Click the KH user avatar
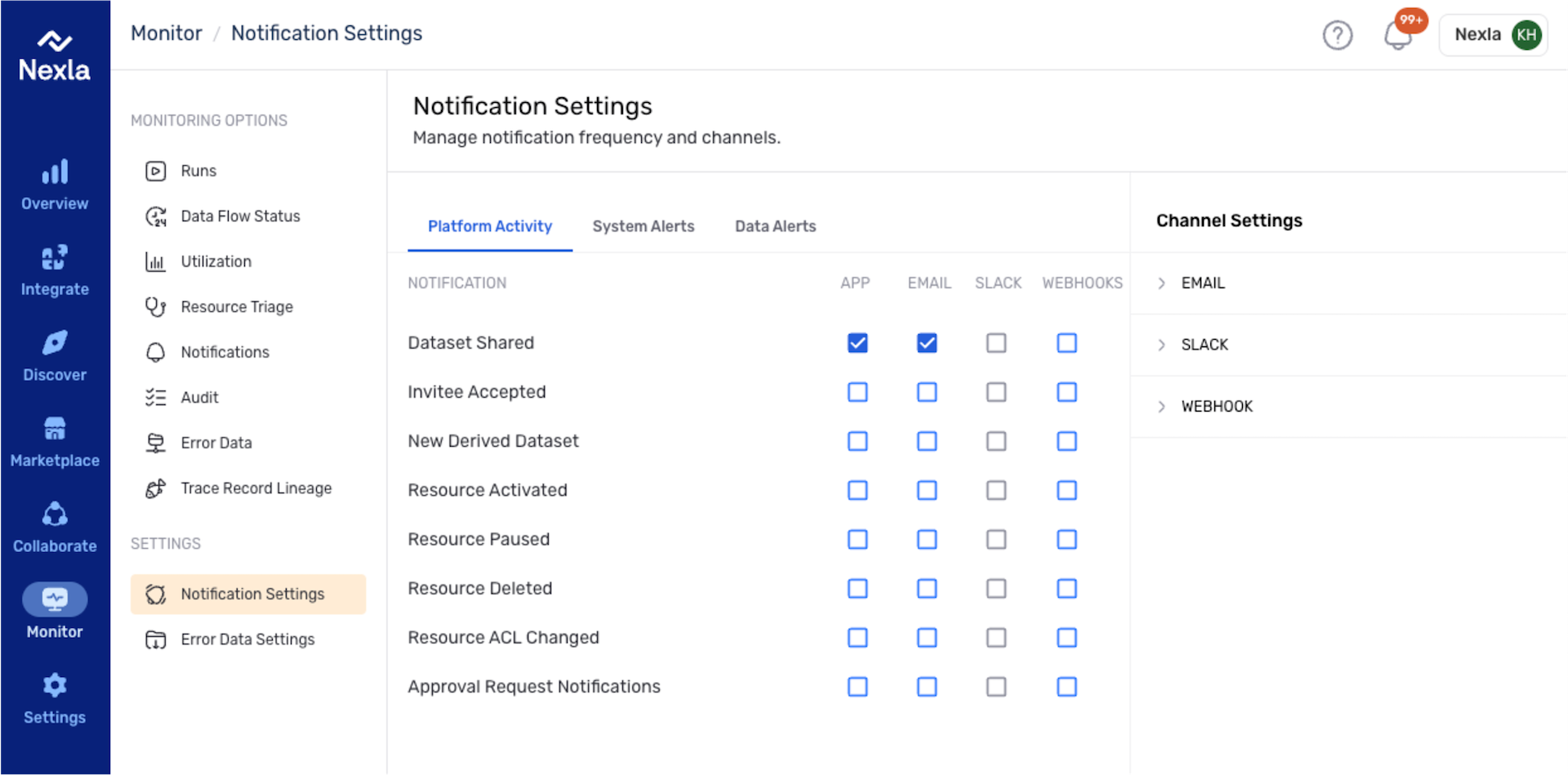This screenshot has width=1568, height=775. (1526, 35)
